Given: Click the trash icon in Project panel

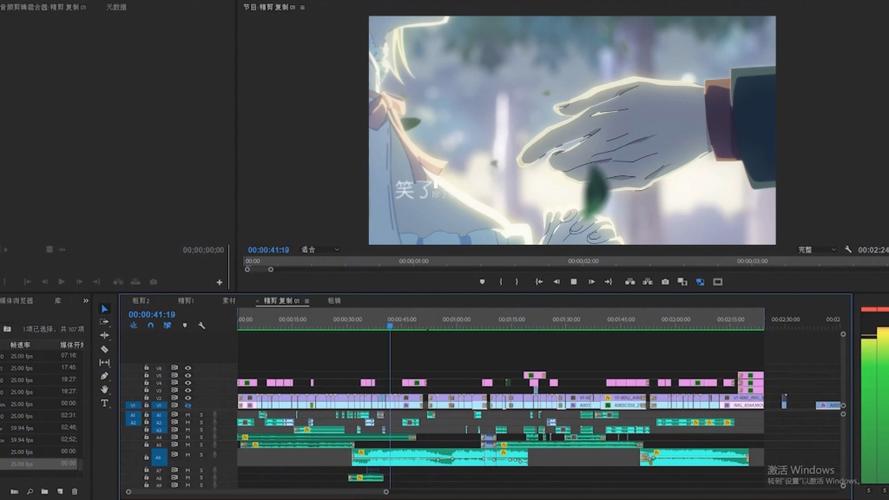Looking at the screenshot, I should coord(75,491).
